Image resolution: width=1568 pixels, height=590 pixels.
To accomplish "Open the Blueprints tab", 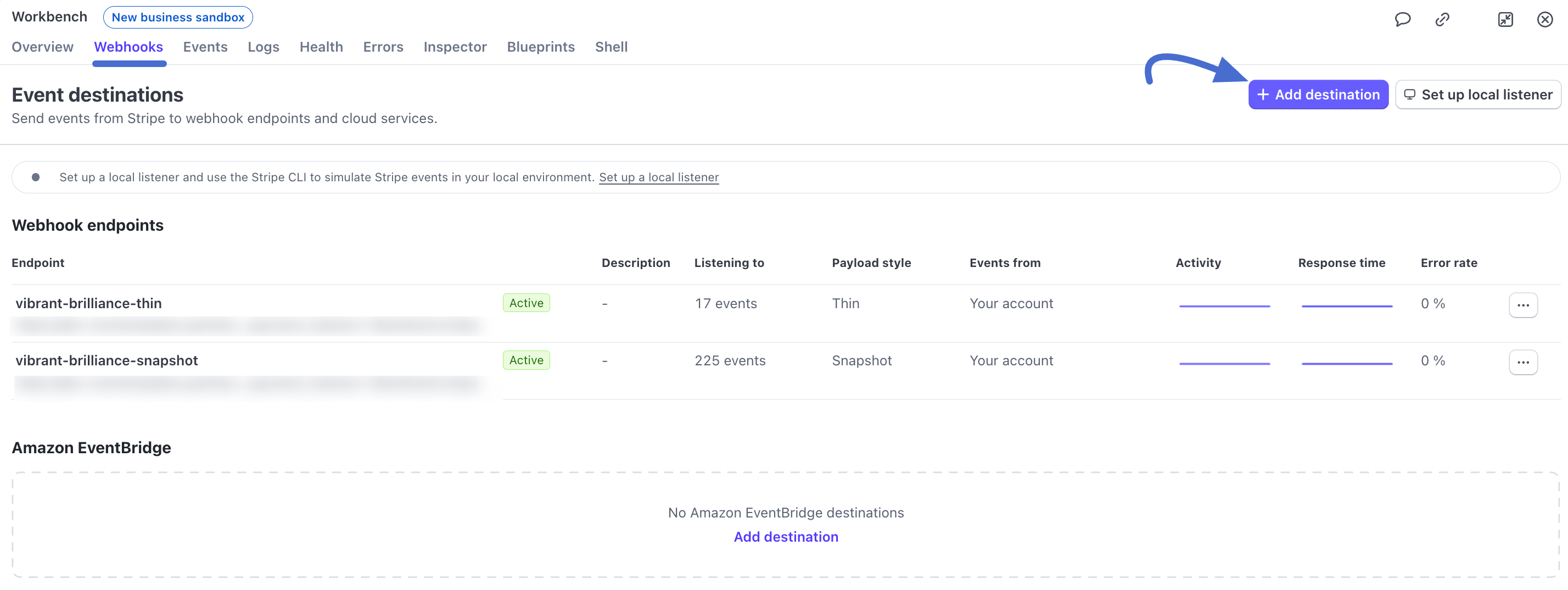I will tap(541, 47).
